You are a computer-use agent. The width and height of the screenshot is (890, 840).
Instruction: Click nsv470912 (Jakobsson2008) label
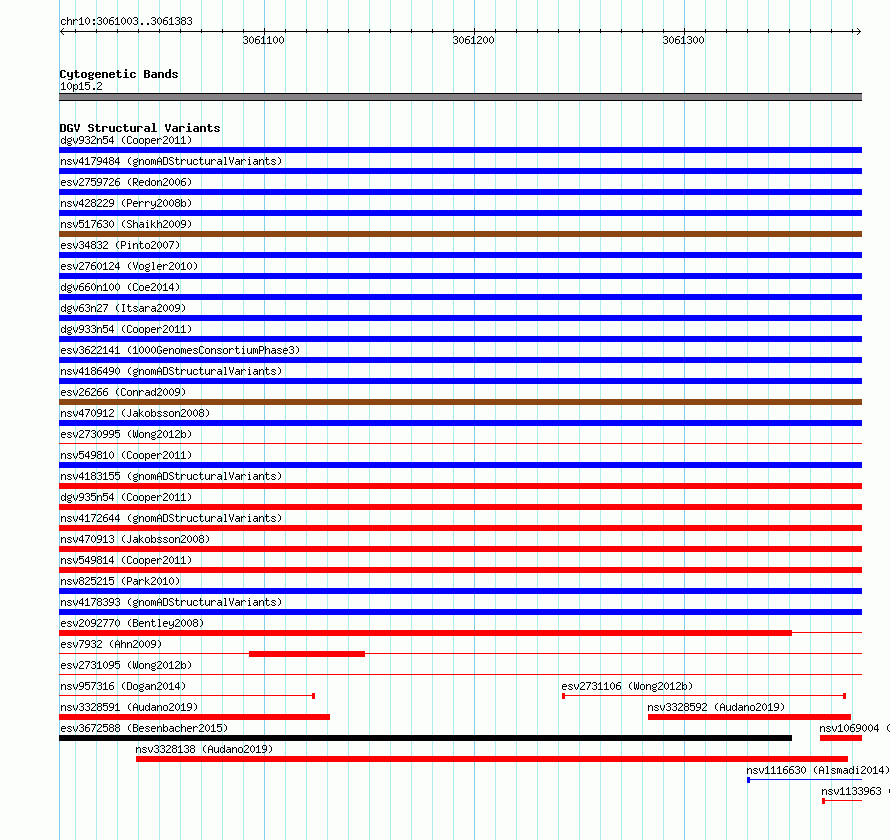pos(135,413)
